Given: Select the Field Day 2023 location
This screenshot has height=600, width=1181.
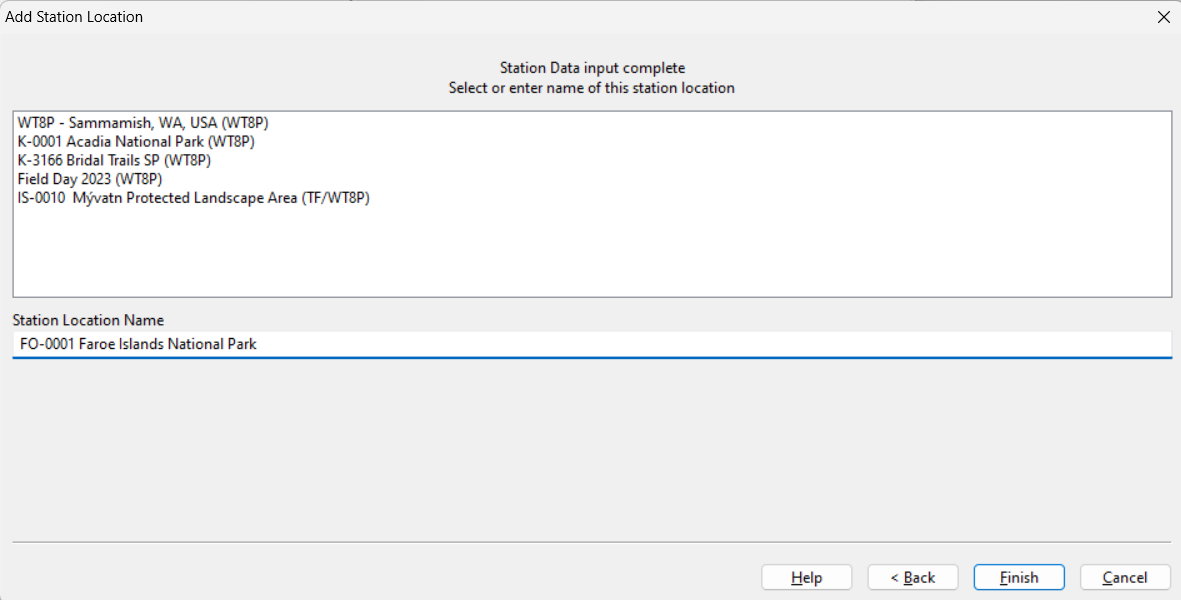Looking at the screenshot, I should pyautogui.click(x=90, y=179).
